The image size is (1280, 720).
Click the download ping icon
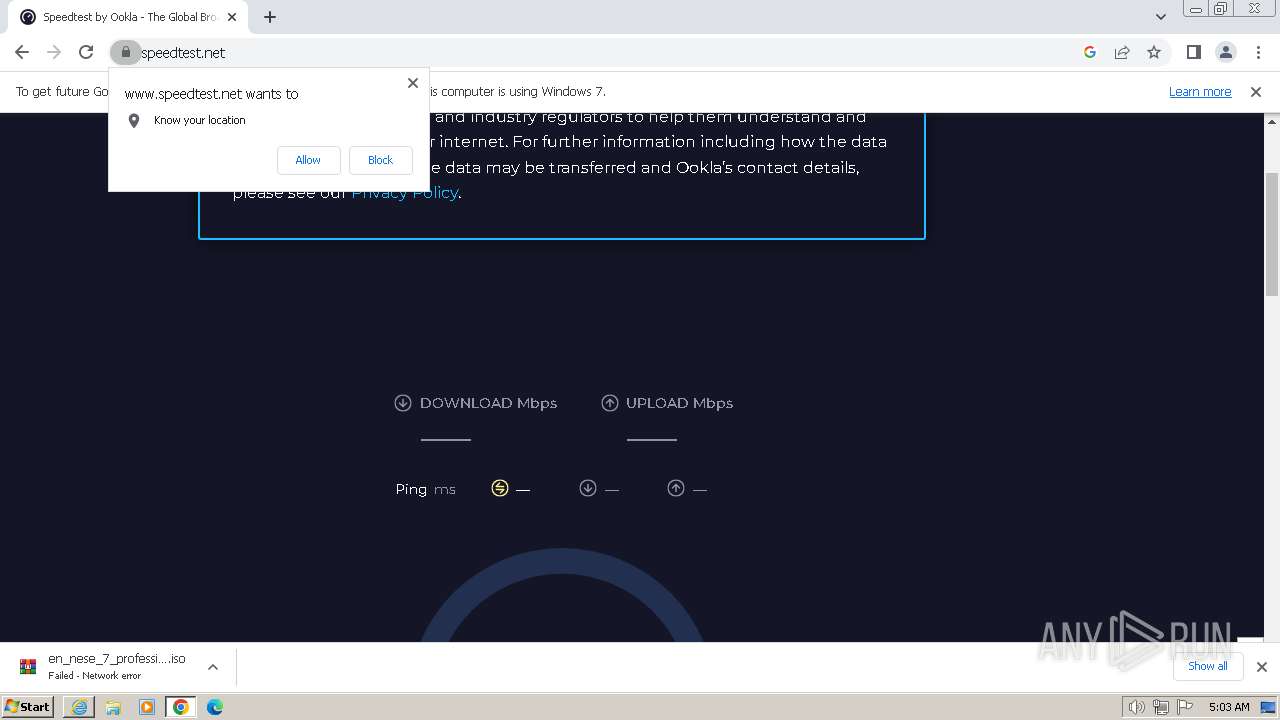(x=588, y=488)
